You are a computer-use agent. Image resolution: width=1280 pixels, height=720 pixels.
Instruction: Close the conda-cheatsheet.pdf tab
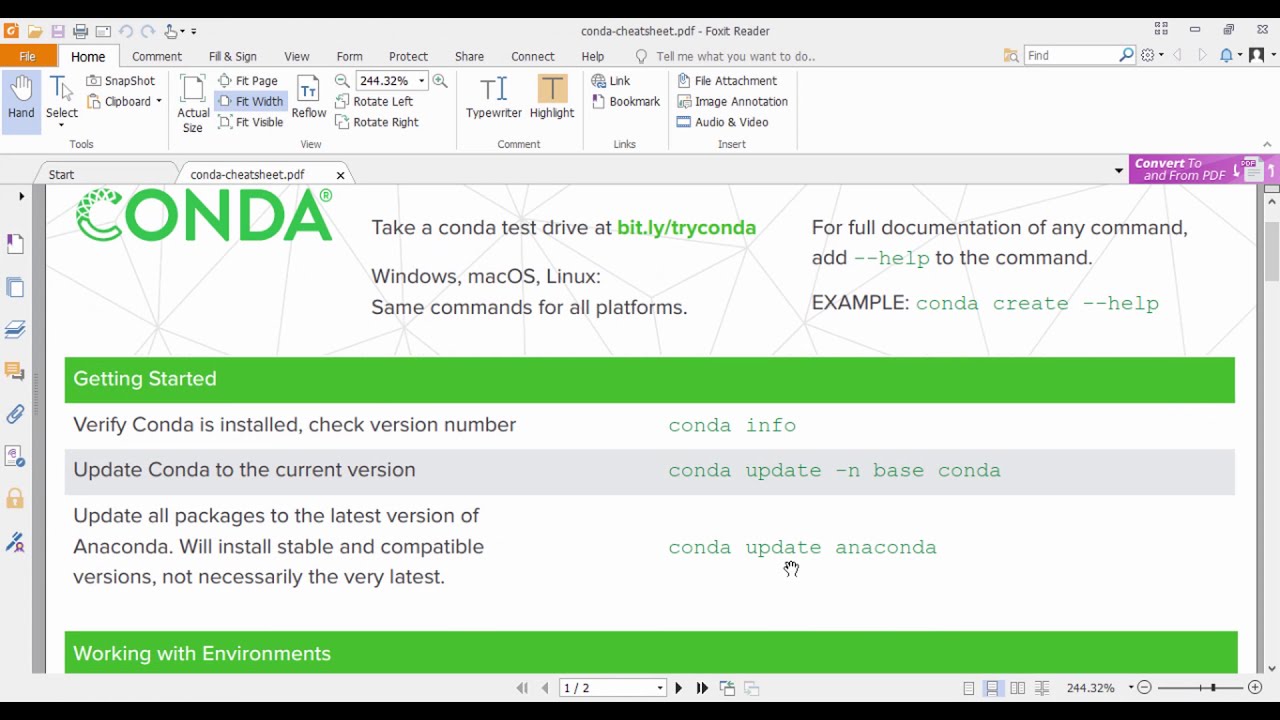[x=340, y=175]
